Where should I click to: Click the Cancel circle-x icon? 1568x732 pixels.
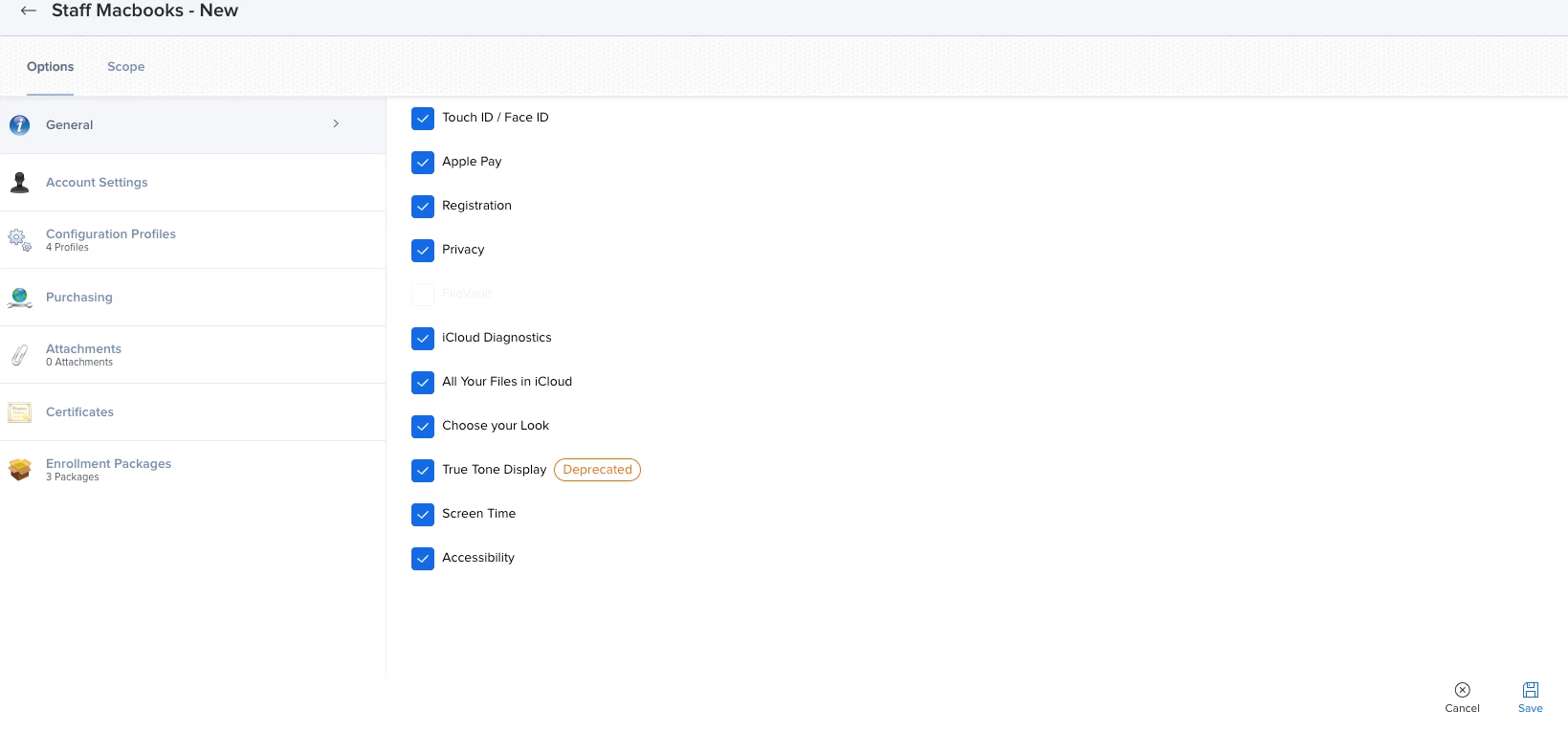(x=1462, y=690)
